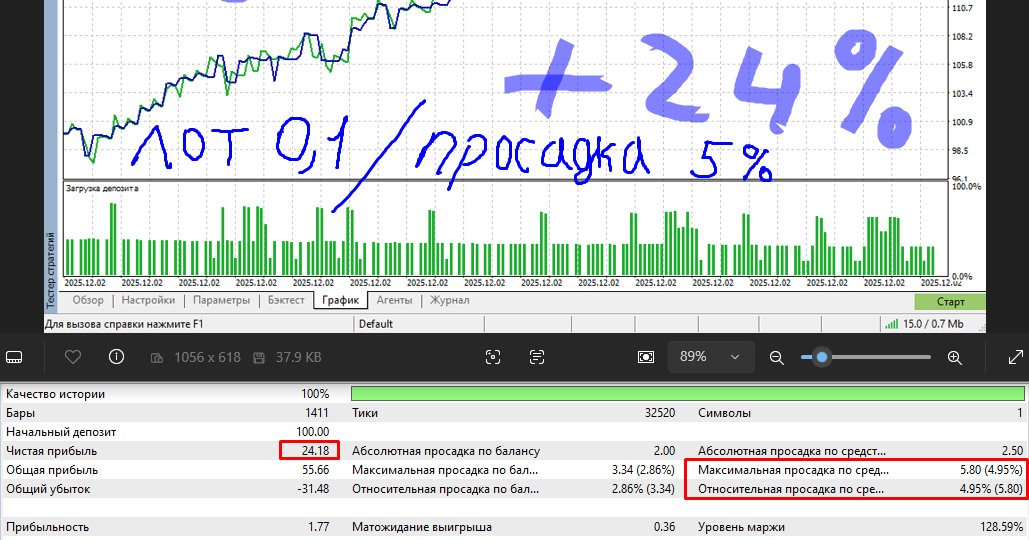Select the График tab
The height and width of the screenshot is (540, 1029).
click(341, 300)
